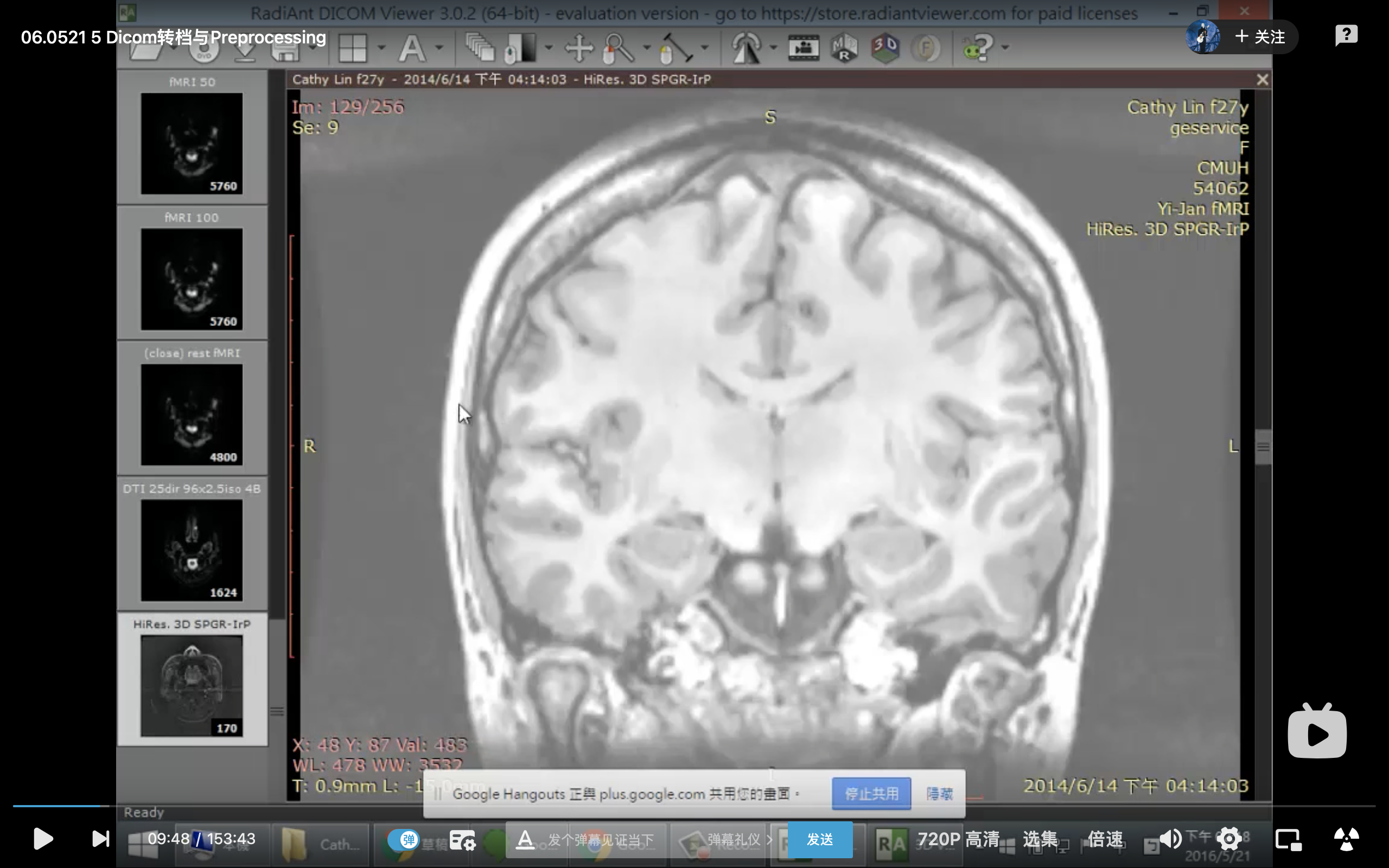This screenshot has width=1389, height=868.
Task: Click the MPR multiplanar reconstruction icon
Action: [844, 48]
